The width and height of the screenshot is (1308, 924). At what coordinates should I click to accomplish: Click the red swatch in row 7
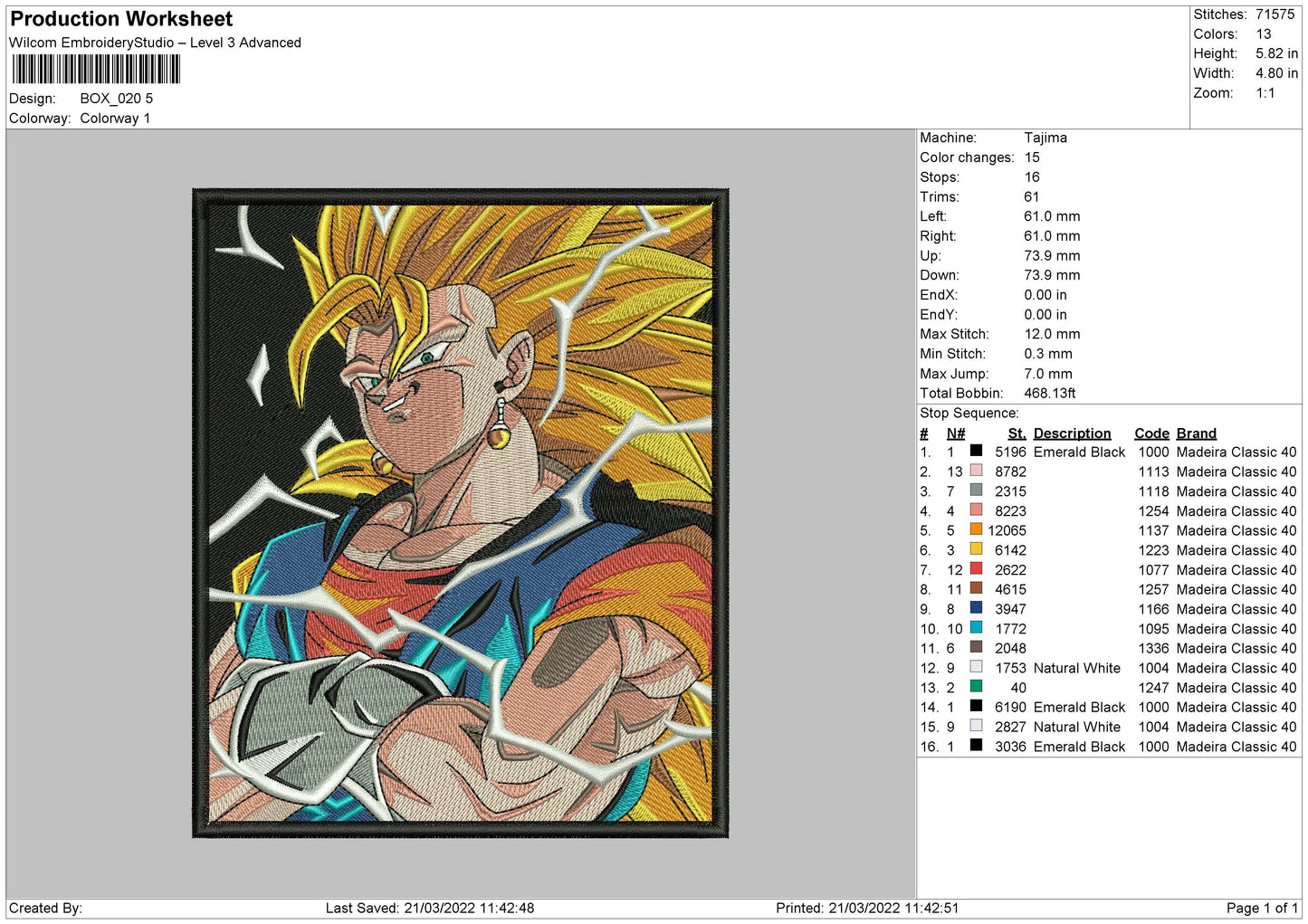tap(976, 569)
